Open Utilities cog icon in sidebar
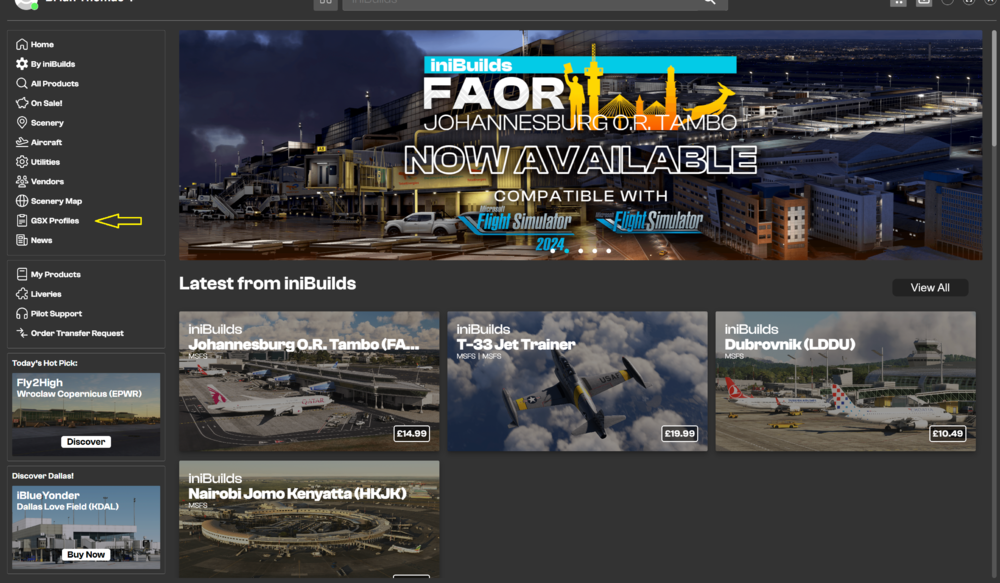The height and width of the screenshot is (583, 1000). pyautogui.click(x=22, y=162)
